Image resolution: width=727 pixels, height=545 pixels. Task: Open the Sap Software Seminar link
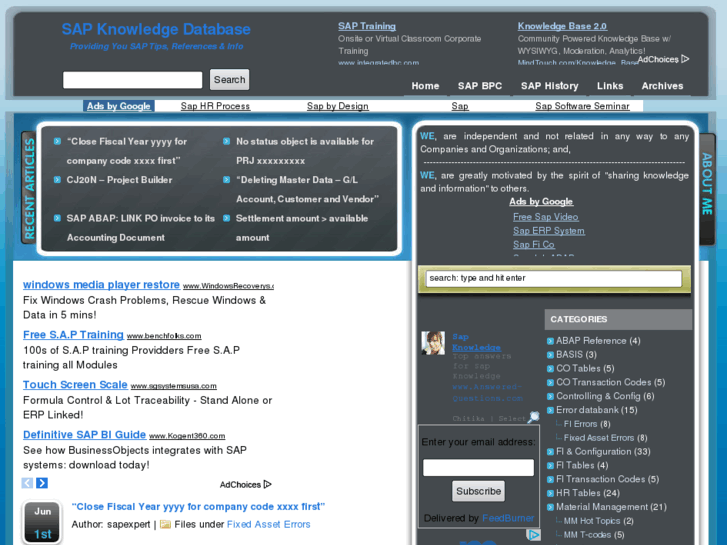(582, 106)
